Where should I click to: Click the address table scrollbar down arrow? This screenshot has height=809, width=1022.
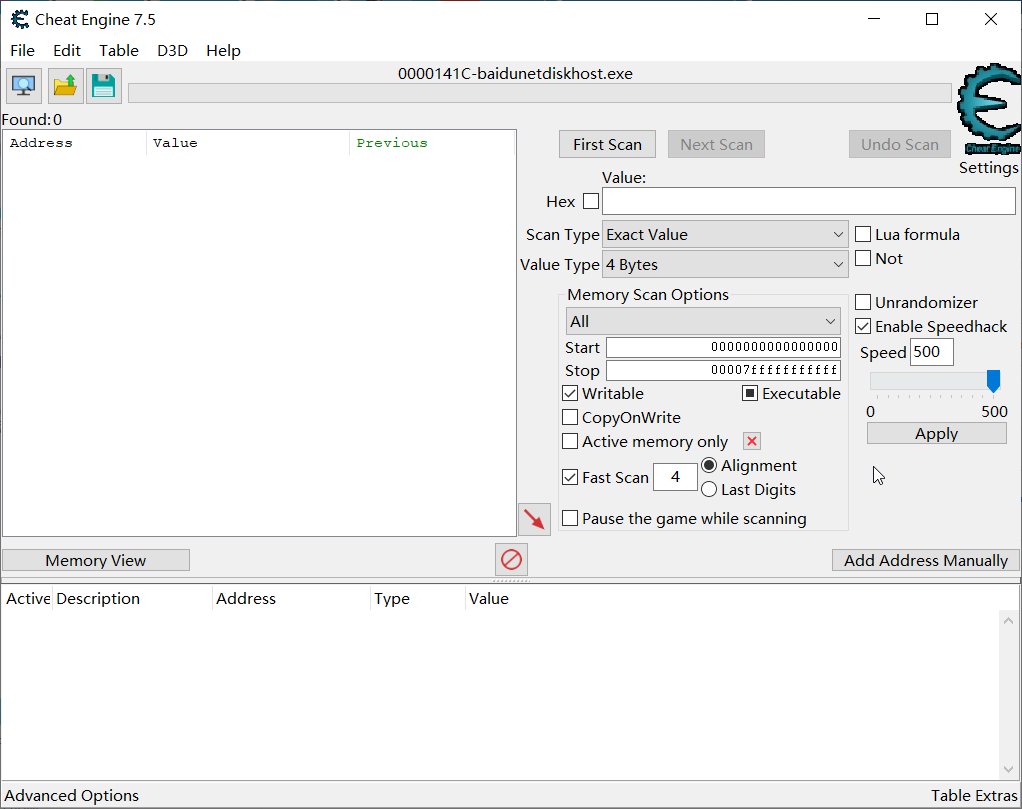click(x=1009, y=770)
